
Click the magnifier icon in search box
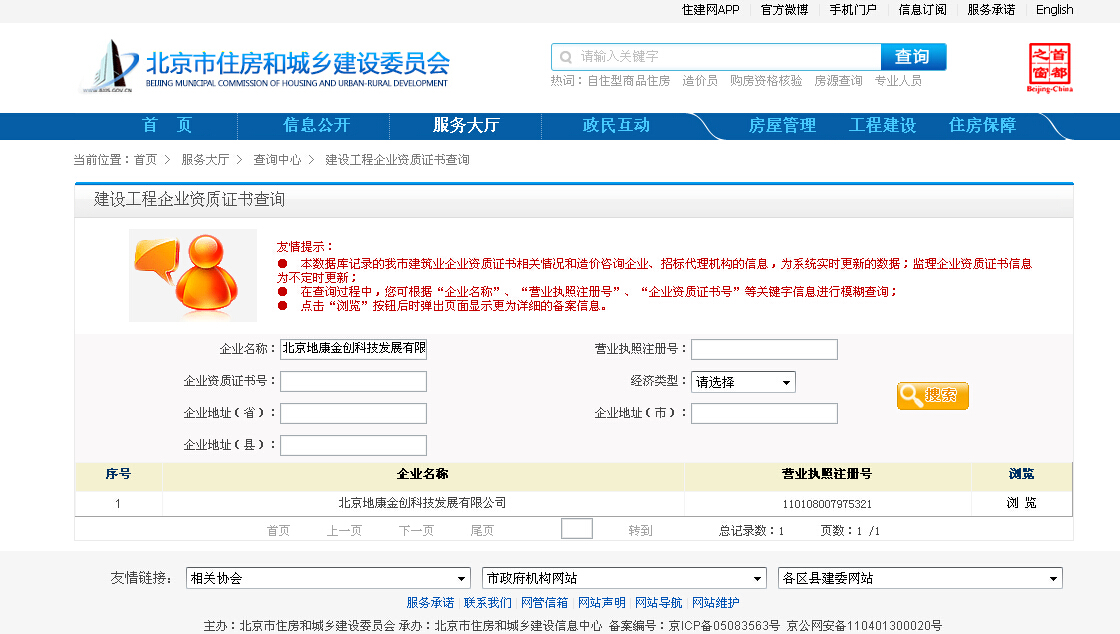click(x=567, y=57)
